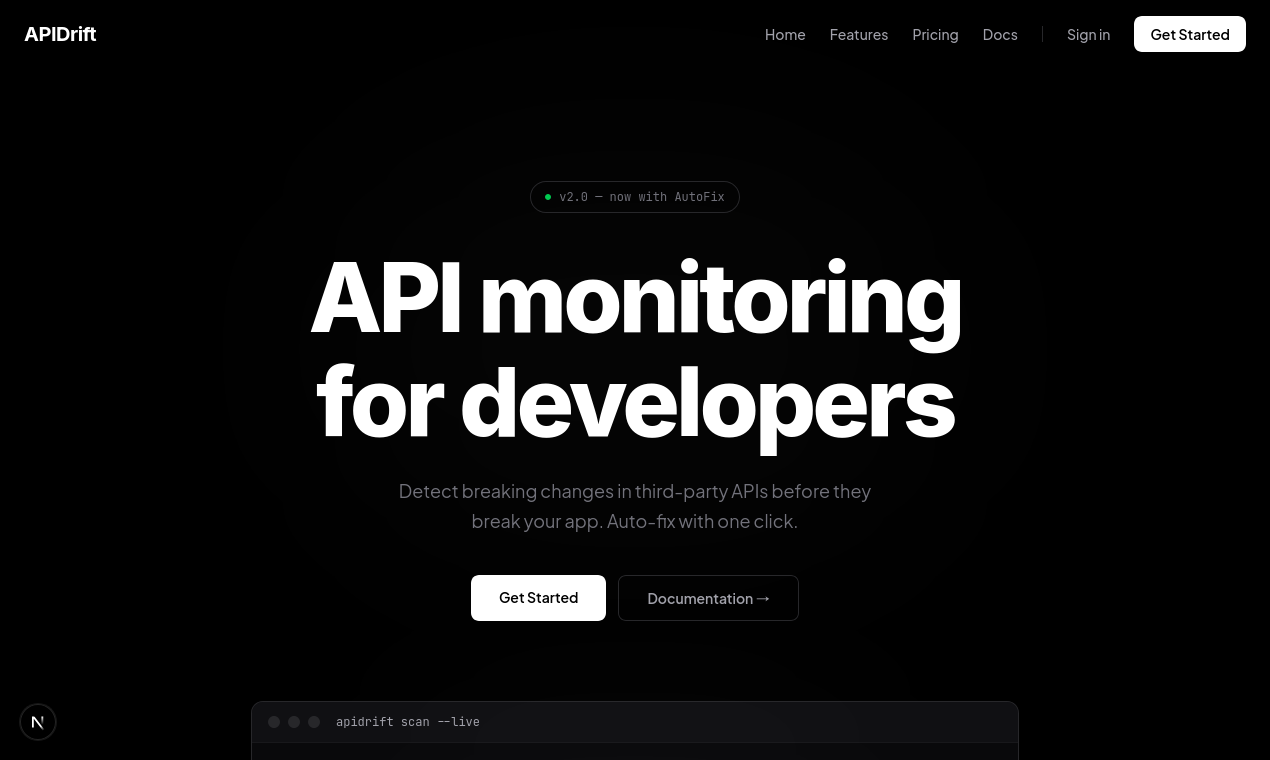Click the arrow inside Documentation button

[763, 598]
